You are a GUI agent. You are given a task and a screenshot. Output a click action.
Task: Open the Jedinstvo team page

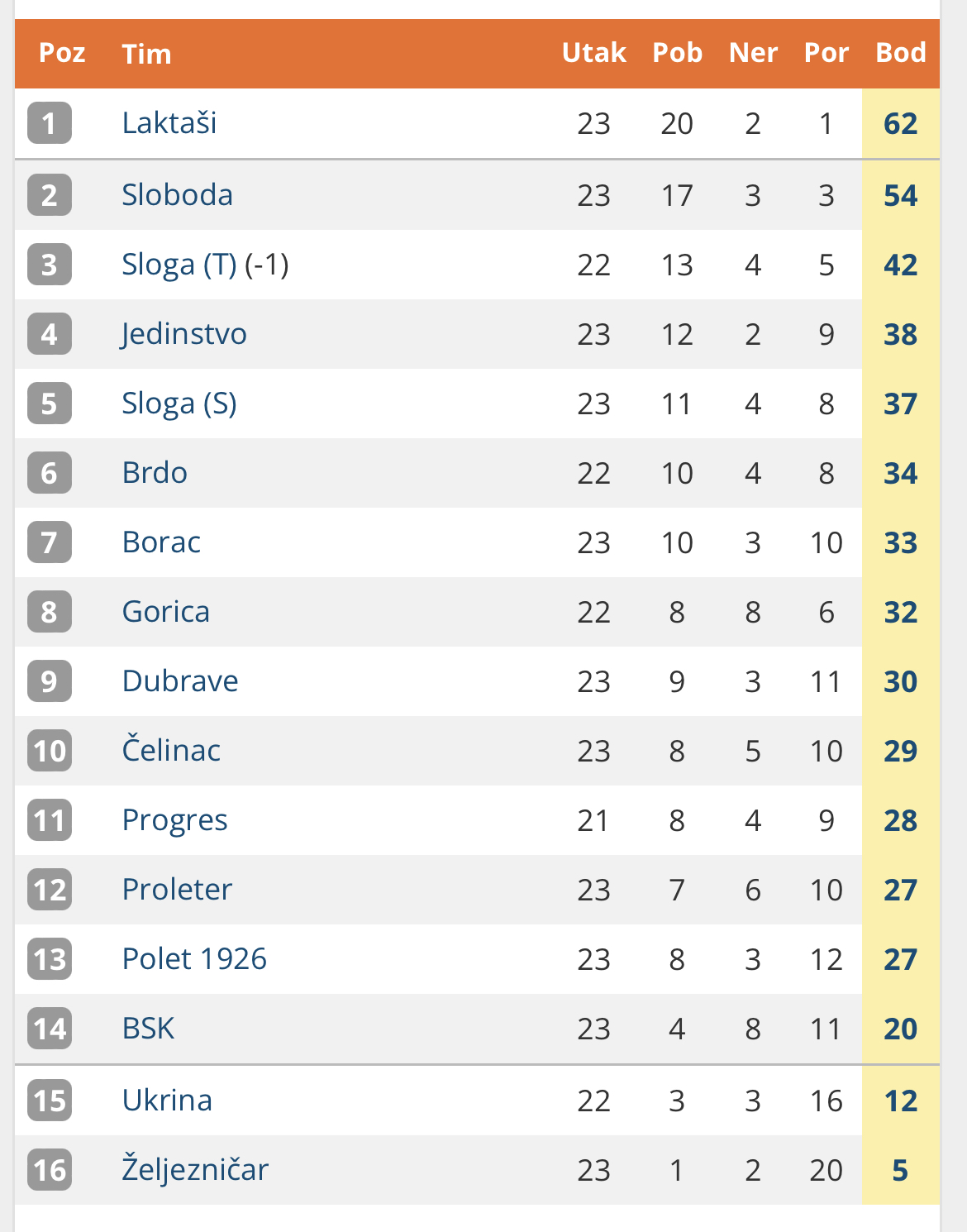[x=184, y=334]
